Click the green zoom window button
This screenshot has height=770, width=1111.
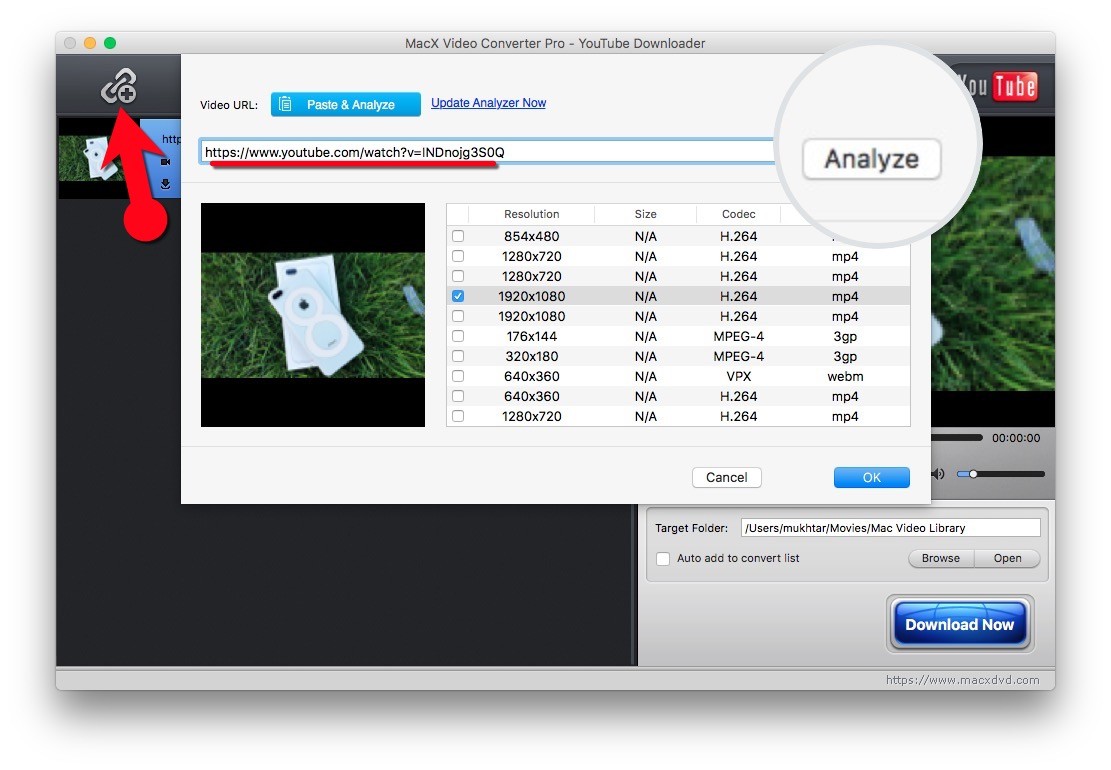click(110, 43)
